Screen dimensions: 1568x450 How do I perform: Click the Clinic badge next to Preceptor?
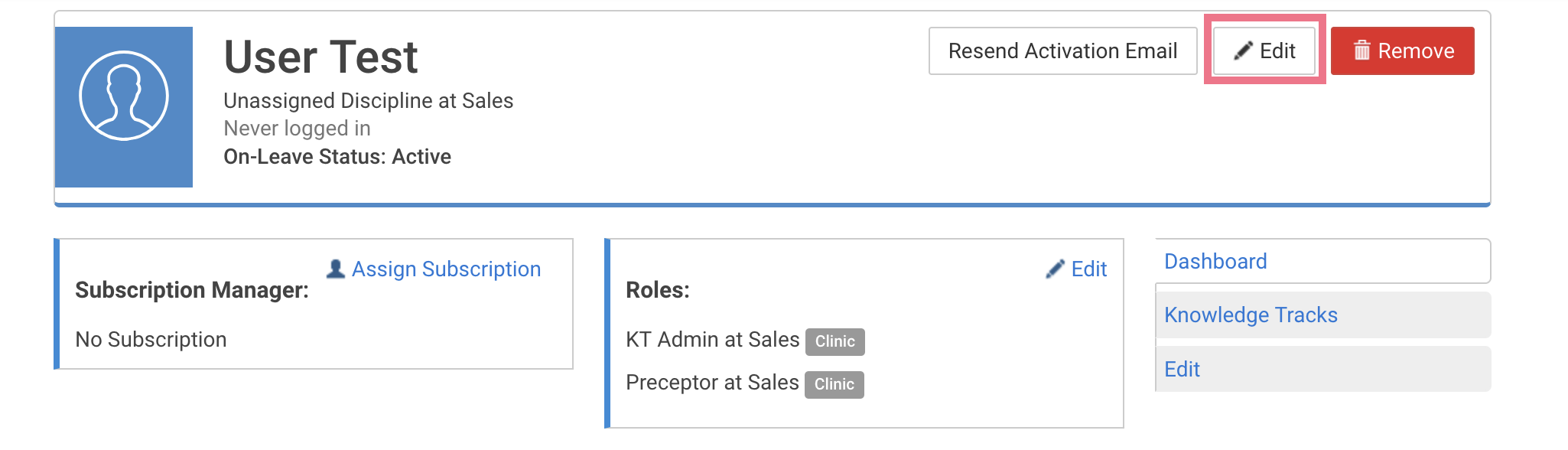(834, 384)
